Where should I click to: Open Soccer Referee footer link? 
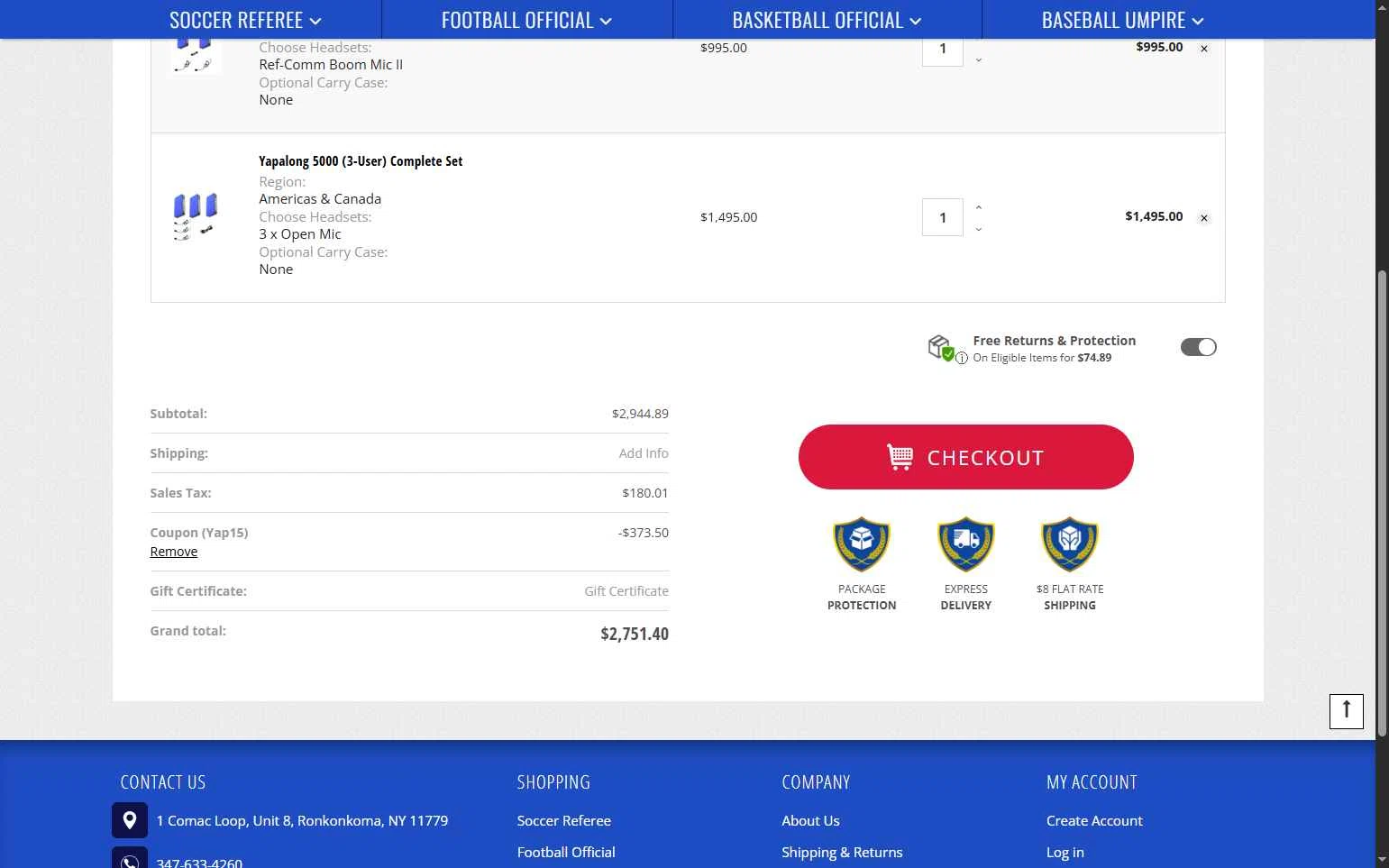click(564, 820)
